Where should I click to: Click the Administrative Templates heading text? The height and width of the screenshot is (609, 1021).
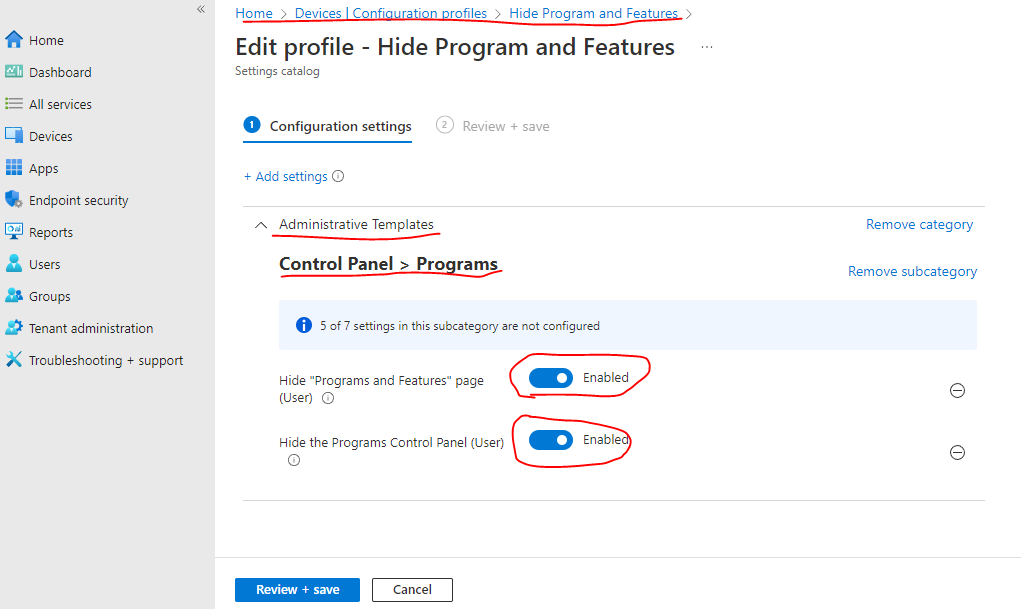tap(356, 224)
